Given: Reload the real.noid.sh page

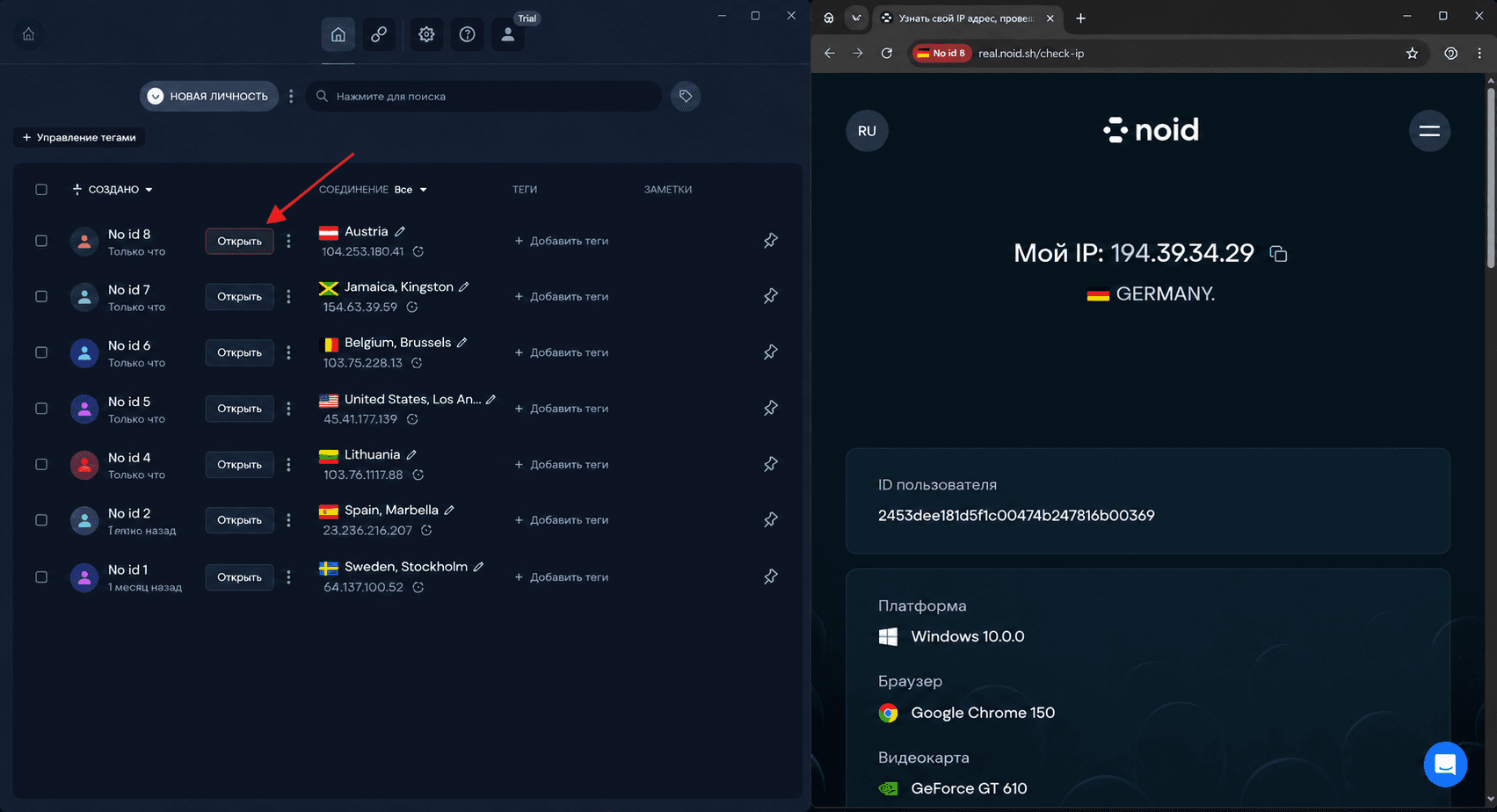Looking at the screenshot, I should point(887,54).
